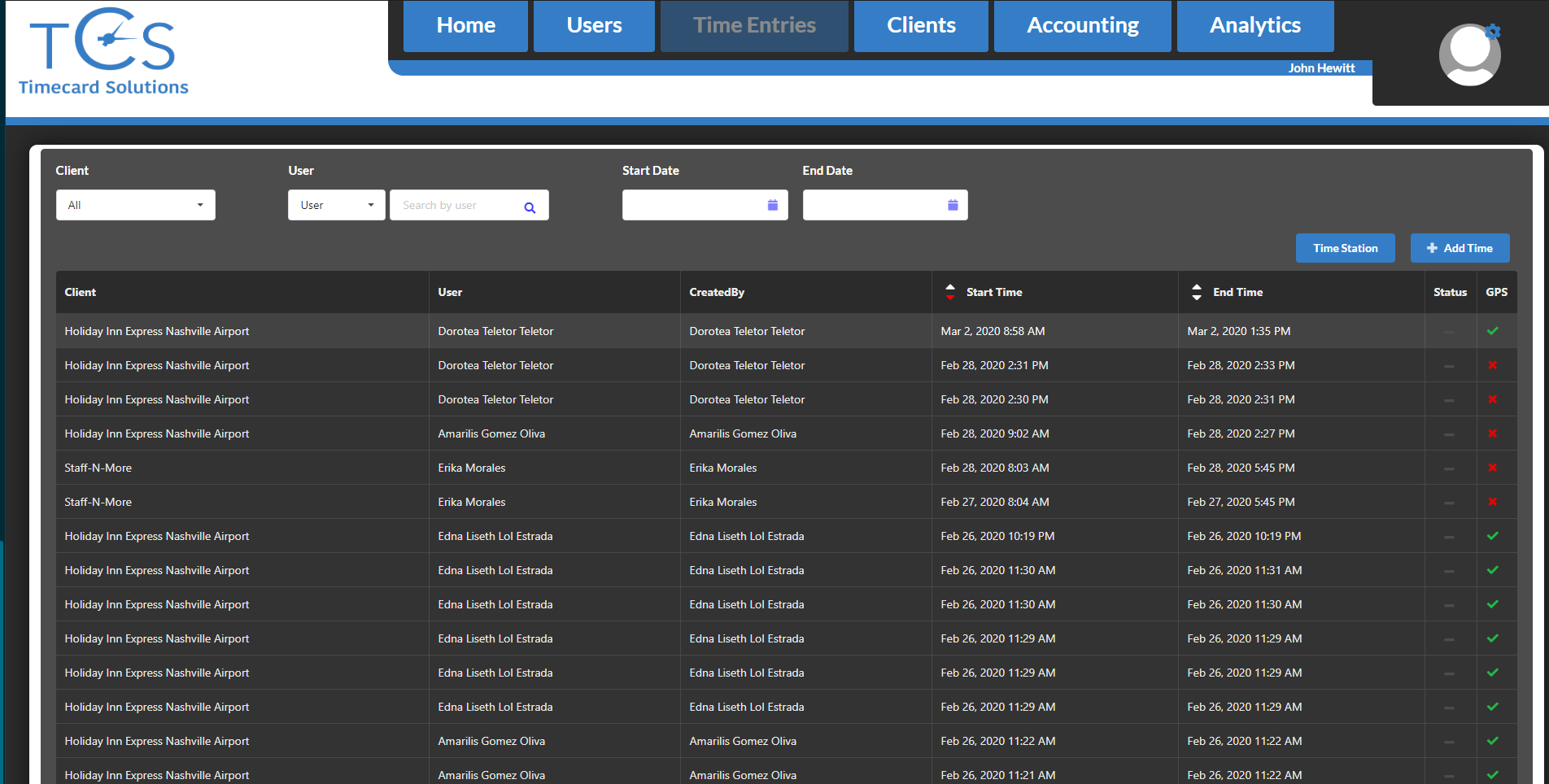Select the Amarilis Gomez Oliva Feb 28 row
The image size is (1549, 784).
click(x=491, y=433)
